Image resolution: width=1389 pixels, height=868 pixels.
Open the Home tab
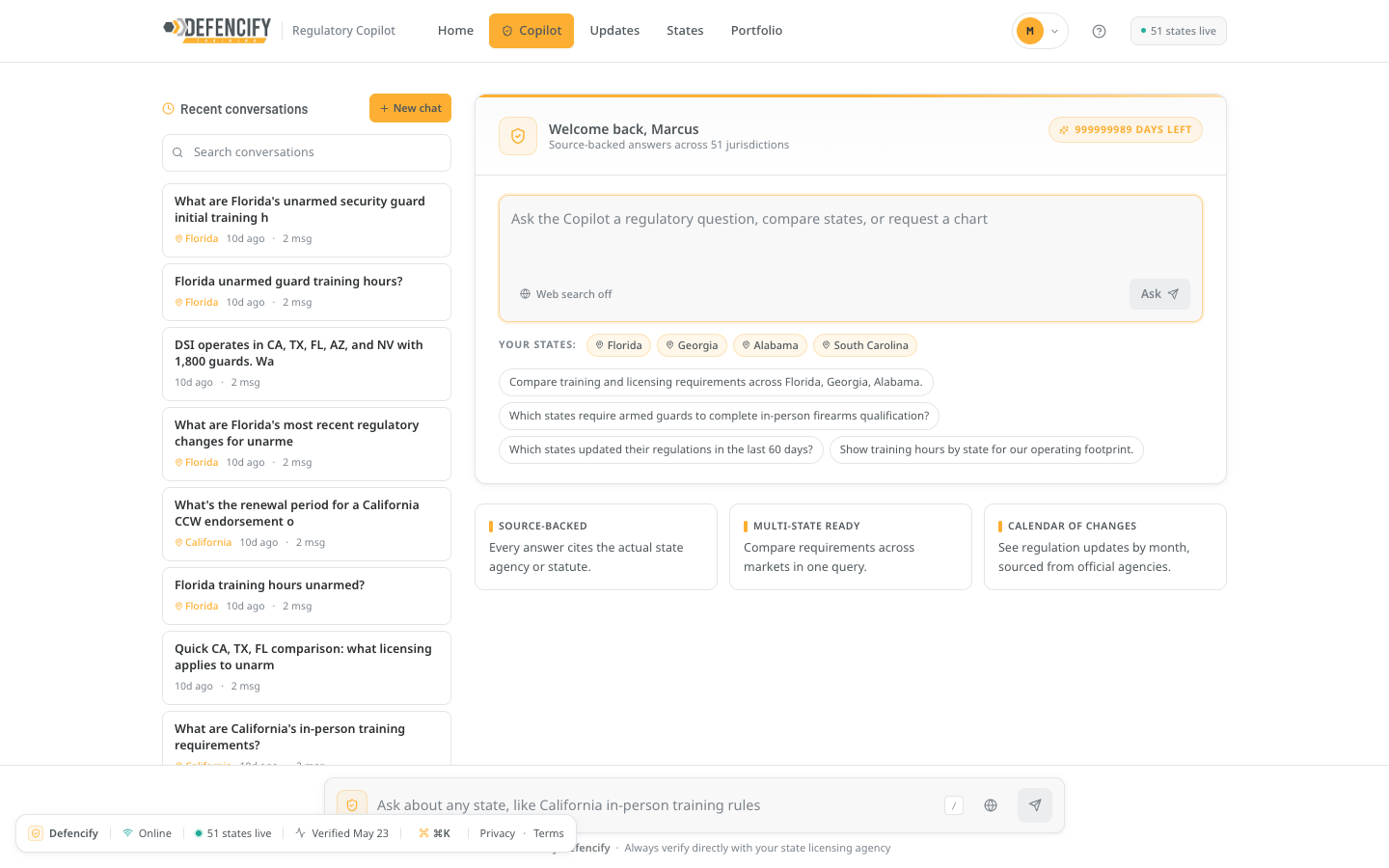point(455,31)
